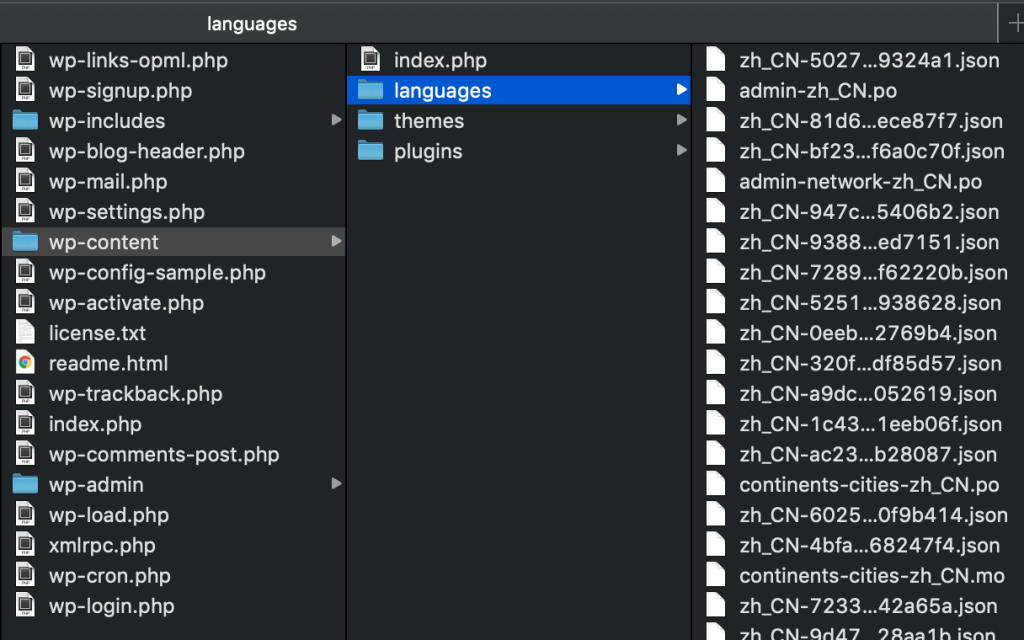Select zh_CN-9388...ed7151.json

coord(869,242)
